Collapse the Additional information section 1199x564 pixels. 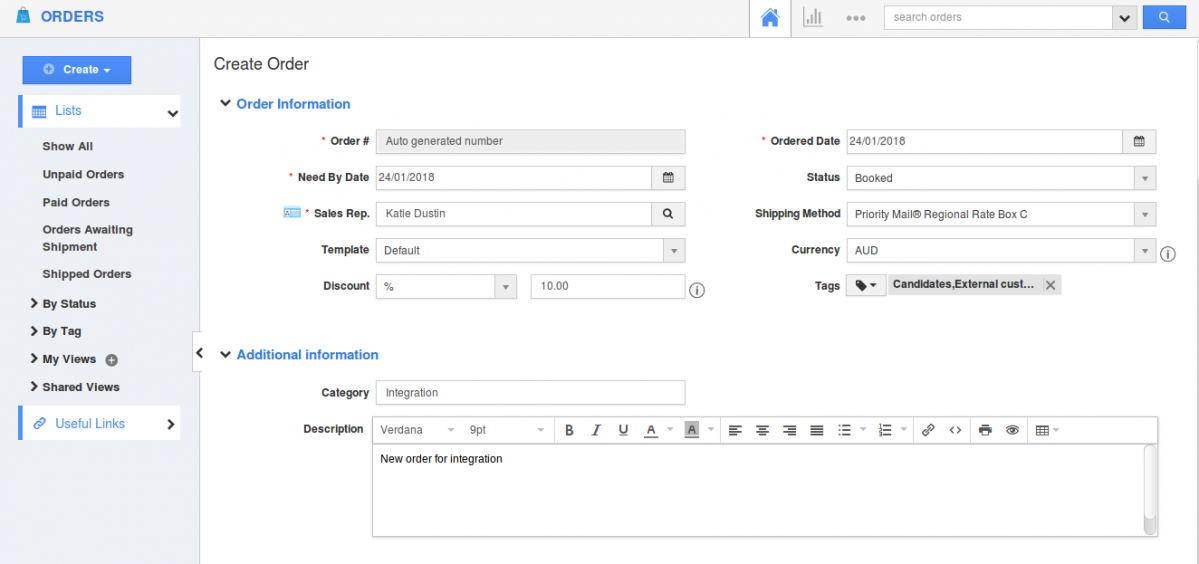point(225,355)
